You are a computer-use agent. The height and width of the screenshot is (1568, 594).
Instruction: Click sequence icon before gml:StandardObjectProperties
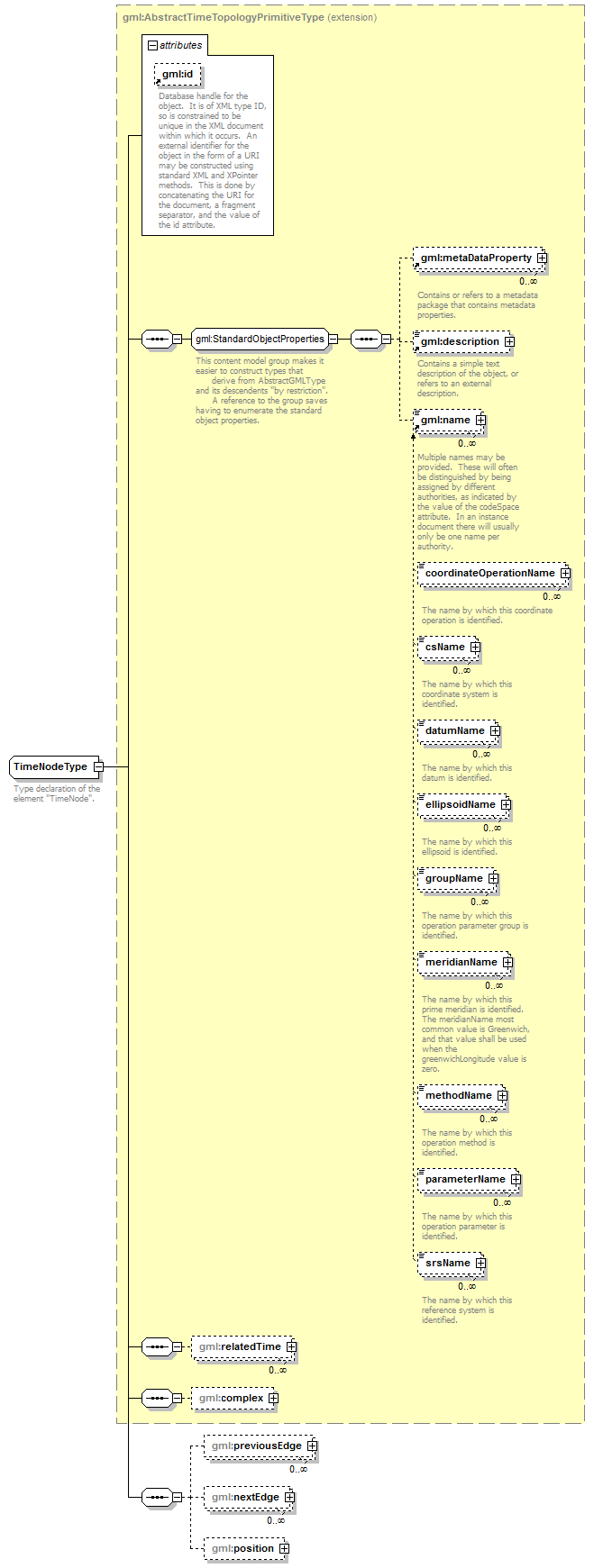[158, 340]
